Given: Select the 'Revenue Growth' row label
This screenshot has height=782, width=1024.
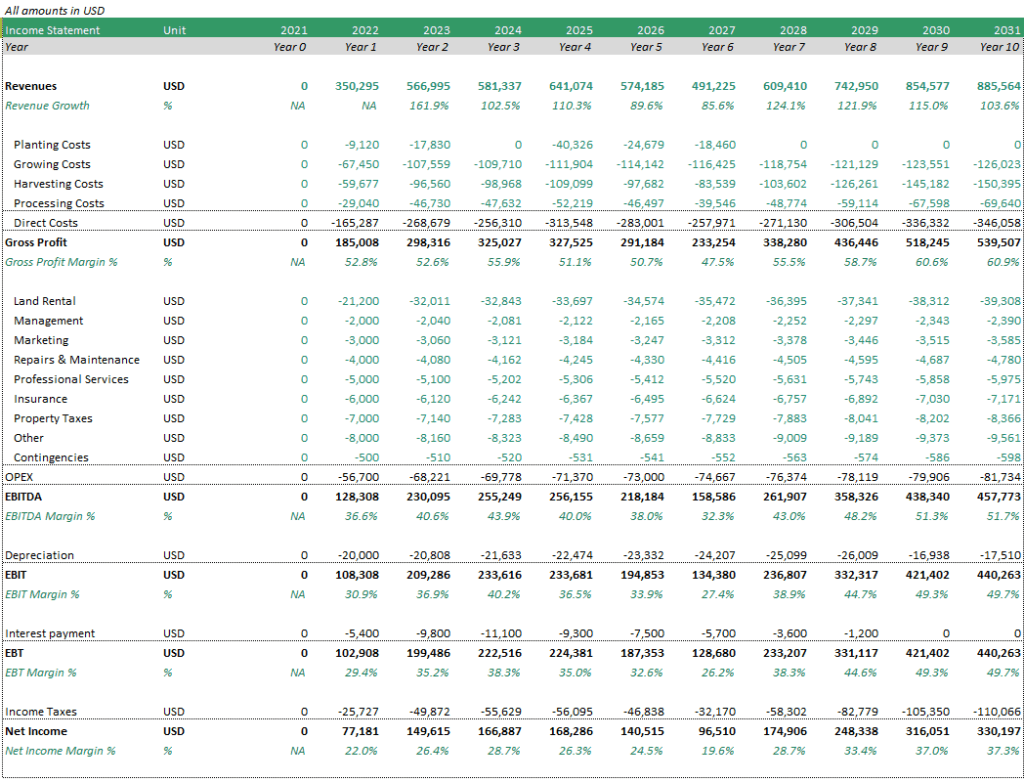Looking at the screenshot, I should tap(47, 106).
